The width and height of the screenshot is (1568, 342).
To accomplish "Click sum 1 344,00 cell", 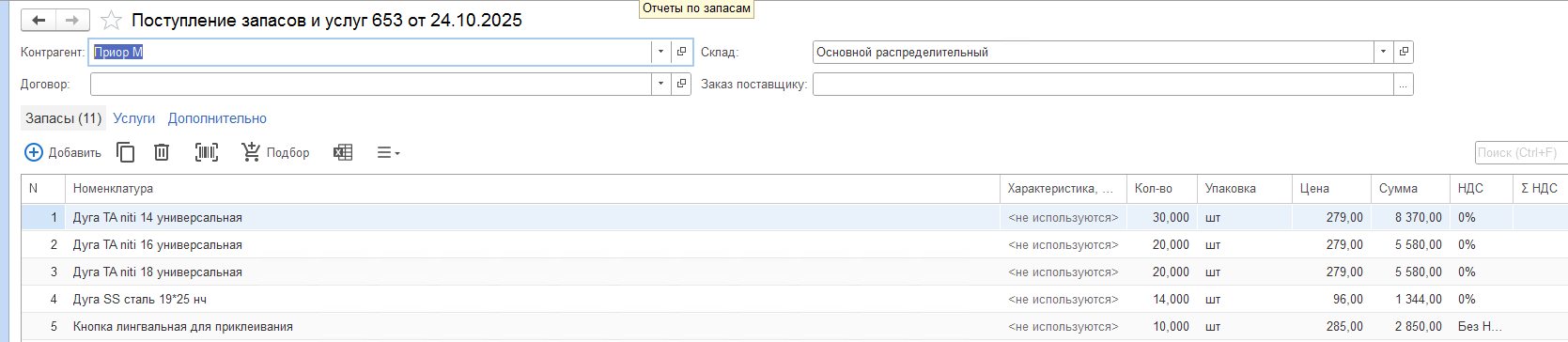I will click(x=1410, y=299).
